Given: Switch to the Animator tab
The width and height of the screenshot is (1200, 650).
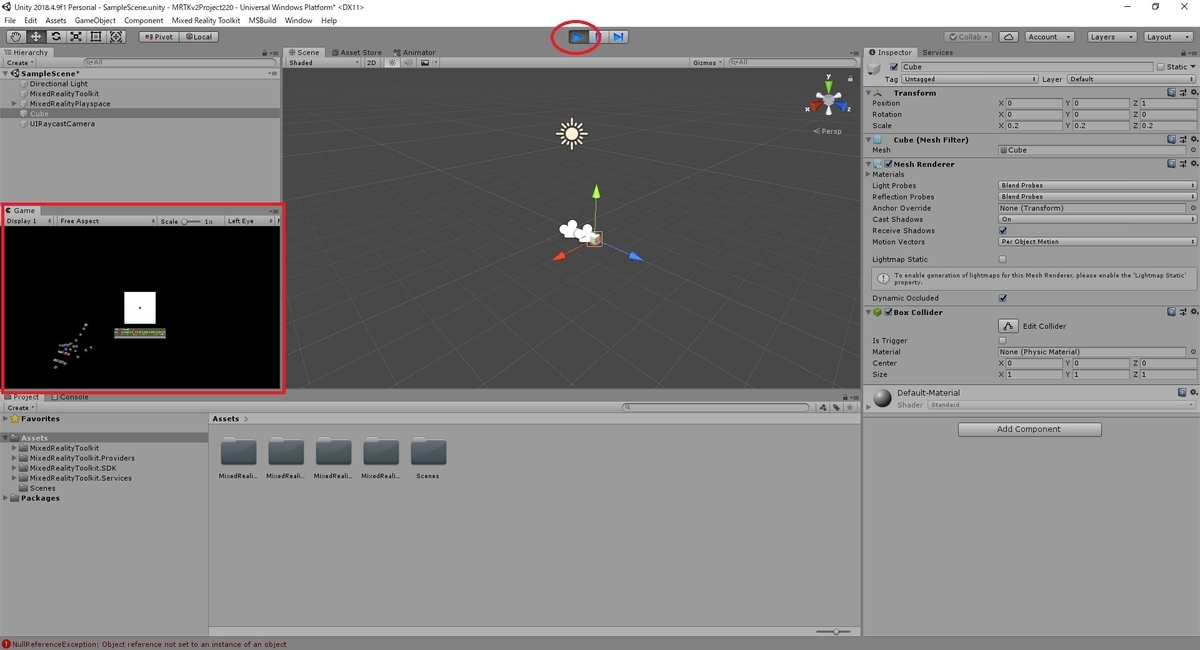Looking at the screenshot, I should 415,52.
